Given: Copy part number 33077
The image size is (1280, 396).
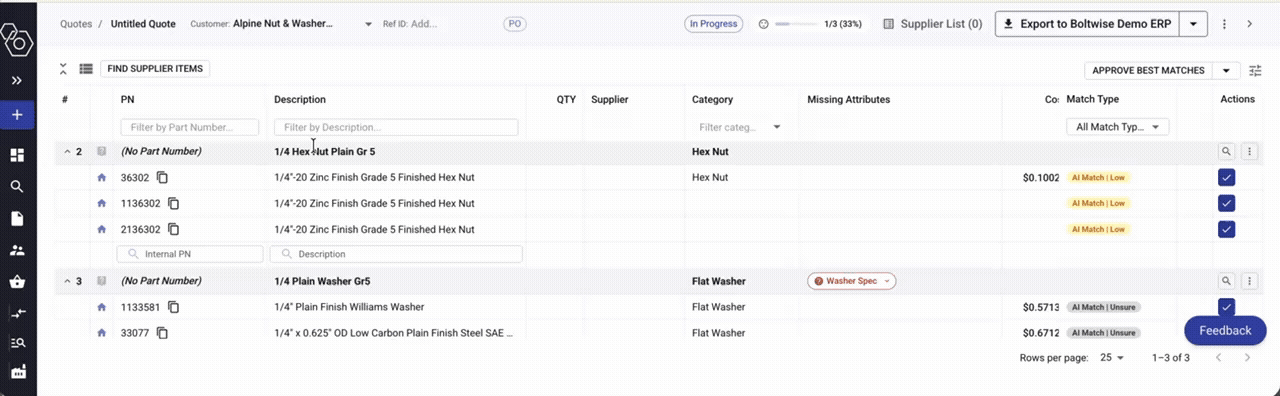Looking at the screenshot, I should click(x=162, y=333).
